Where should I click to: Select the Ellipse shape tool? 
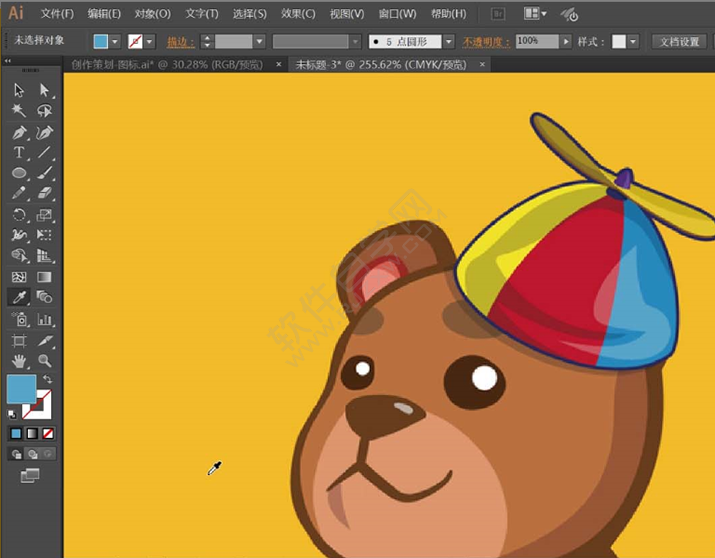point(19,173)
